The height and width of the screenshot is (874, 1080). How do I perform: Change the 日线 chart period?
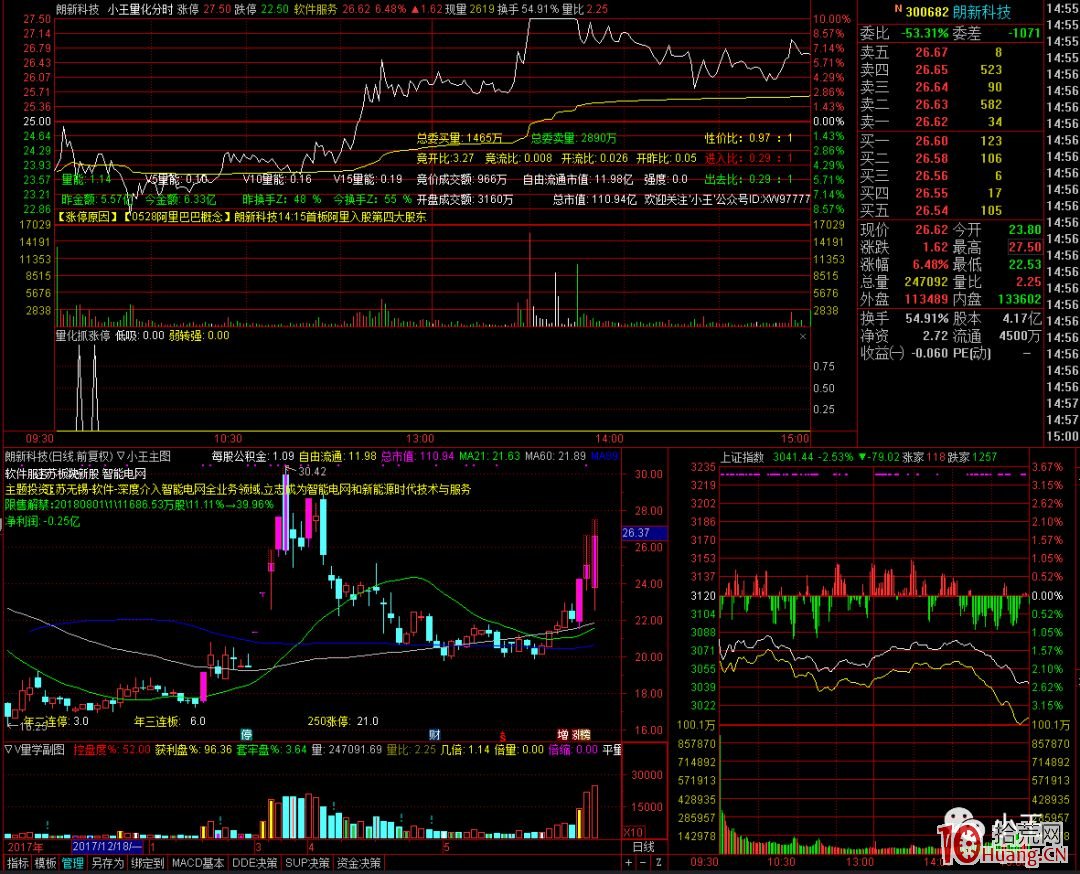tap(643, 846)
